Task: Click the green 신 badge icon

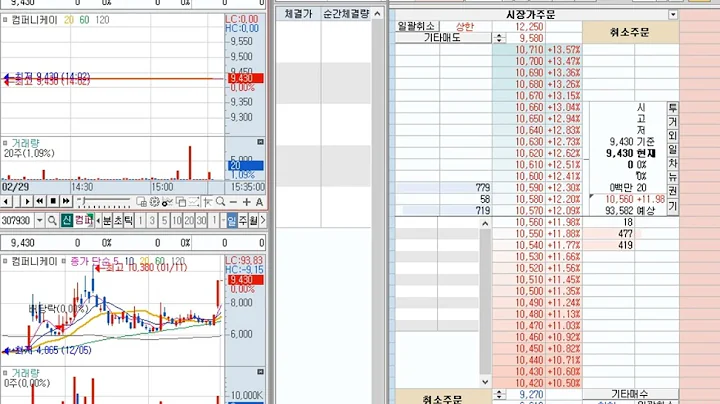Action: [x=67, y=221]
